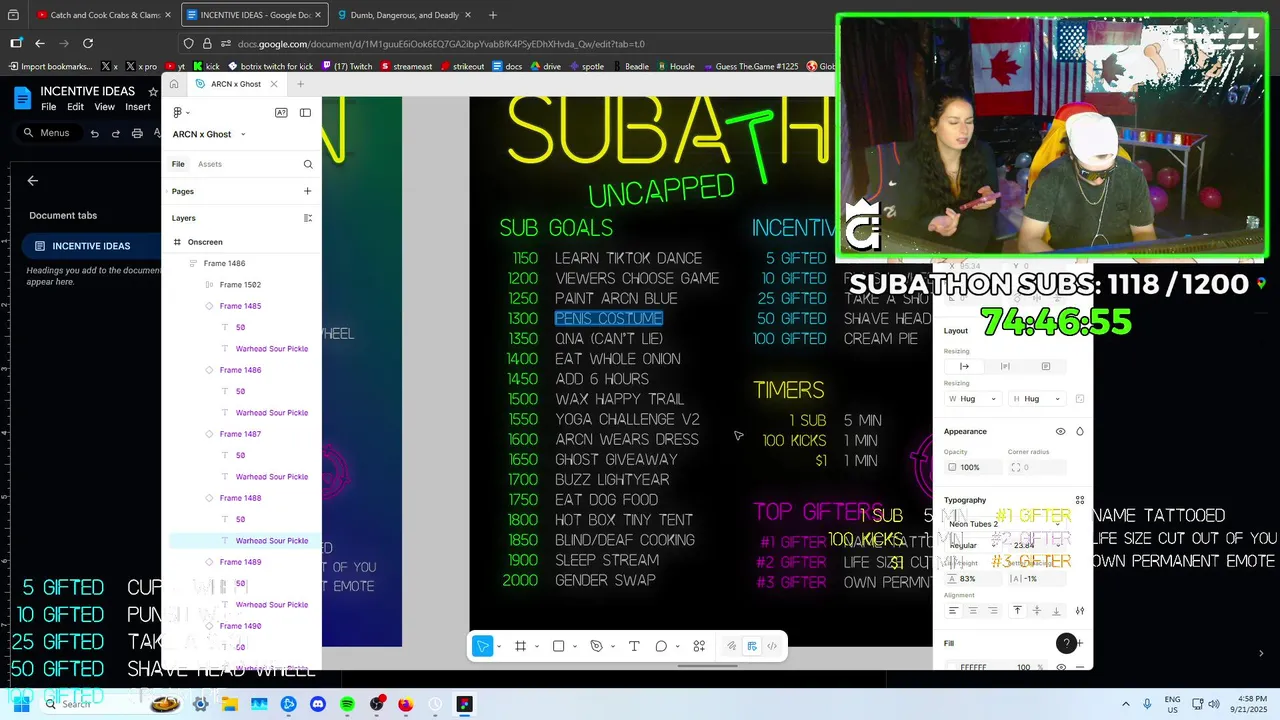
Task: Open the Figma main menu logo
Action: click(x=178, y=112)
